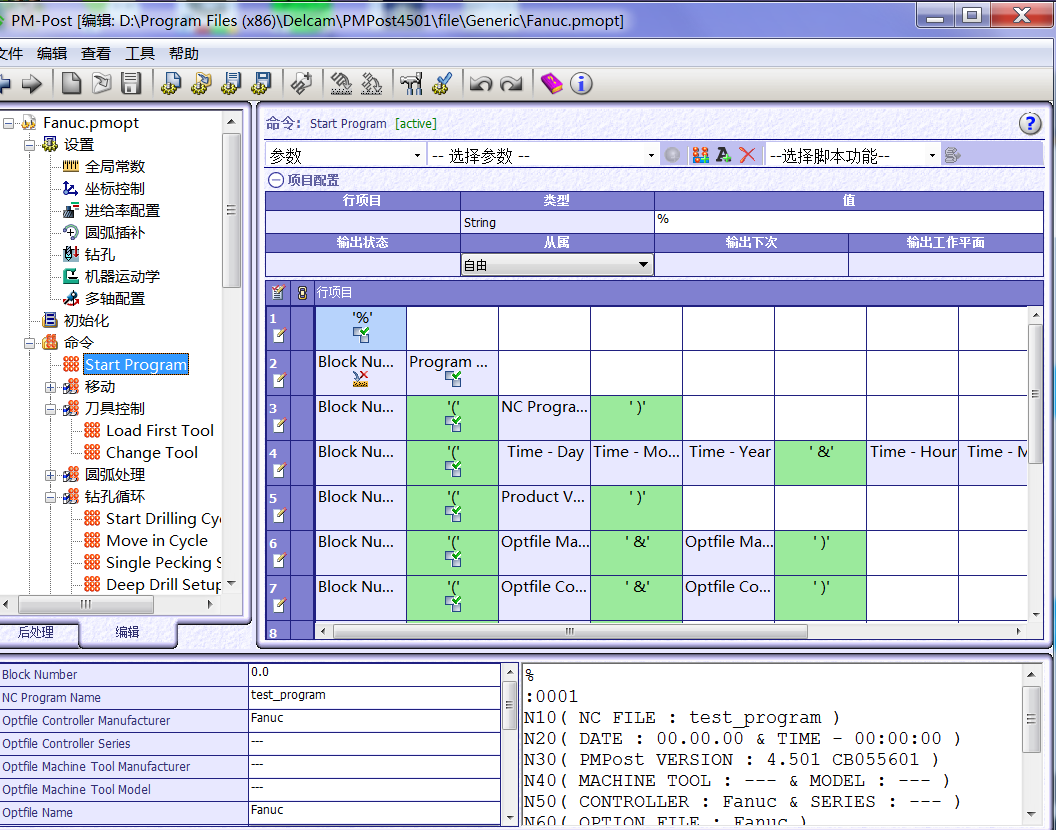Open the 查看 menu

(96, 53)
